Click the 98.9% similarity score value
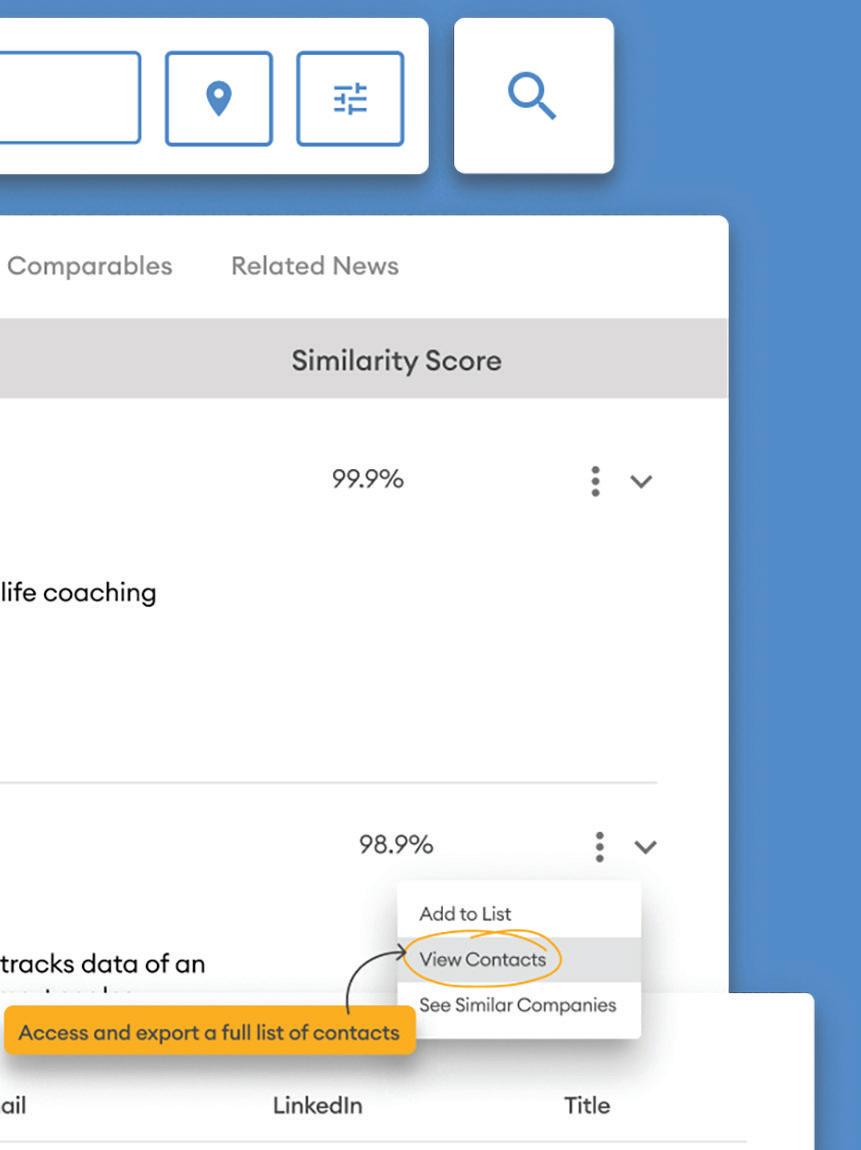 pos(395,845)
